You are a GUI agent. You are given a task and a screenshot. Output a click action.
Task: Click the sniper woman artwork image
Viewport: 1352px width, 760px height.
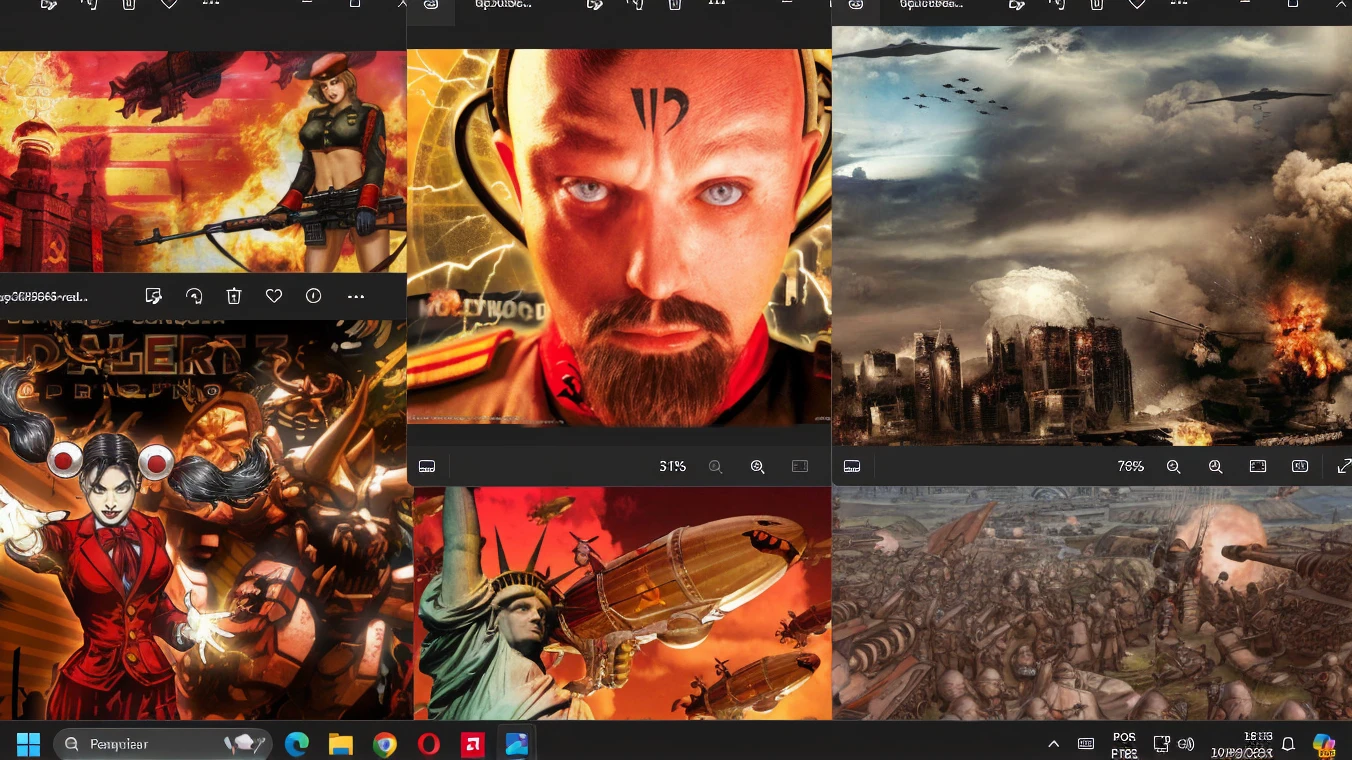(x=203, y=161)
